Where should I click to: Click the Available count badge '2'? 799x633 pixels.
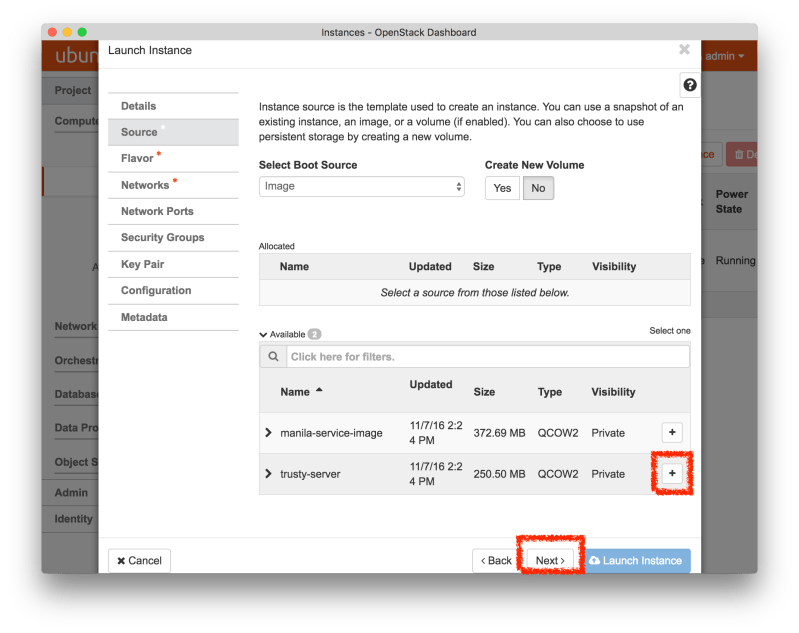coord(314,334)
